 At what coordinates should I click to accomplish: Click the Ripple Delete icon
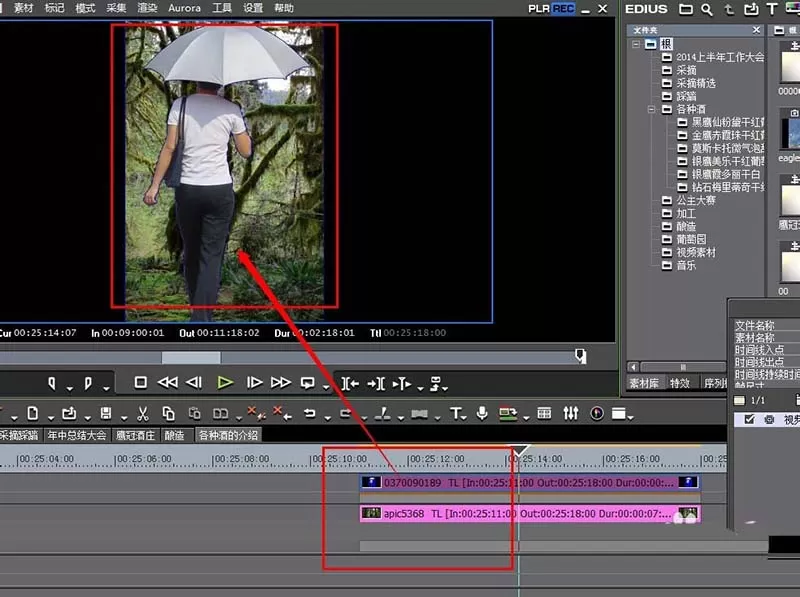pyautogui.click(x=256, y=413)
